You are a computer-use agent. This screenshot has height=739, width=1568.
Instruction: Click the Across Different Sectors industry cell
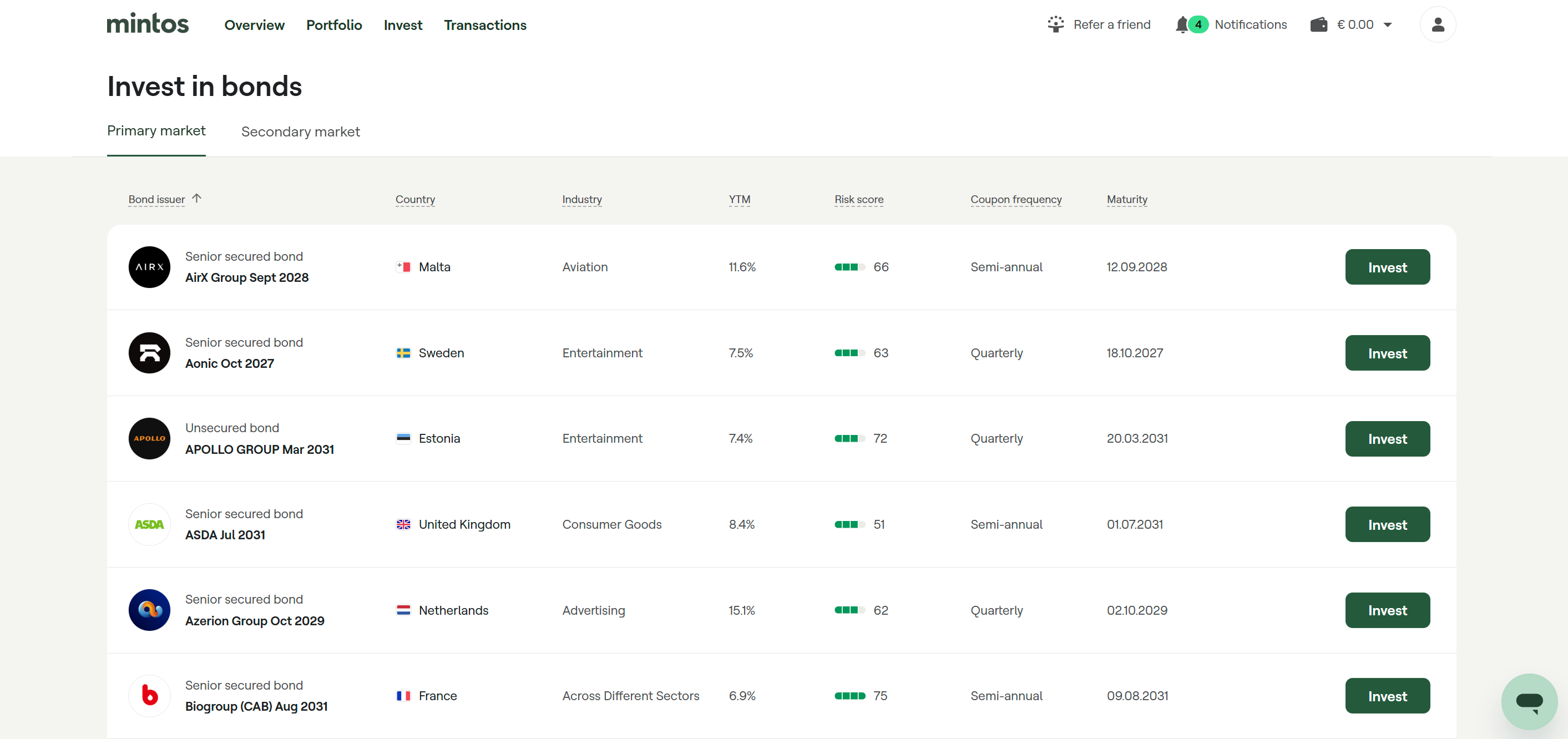point(631,696)
